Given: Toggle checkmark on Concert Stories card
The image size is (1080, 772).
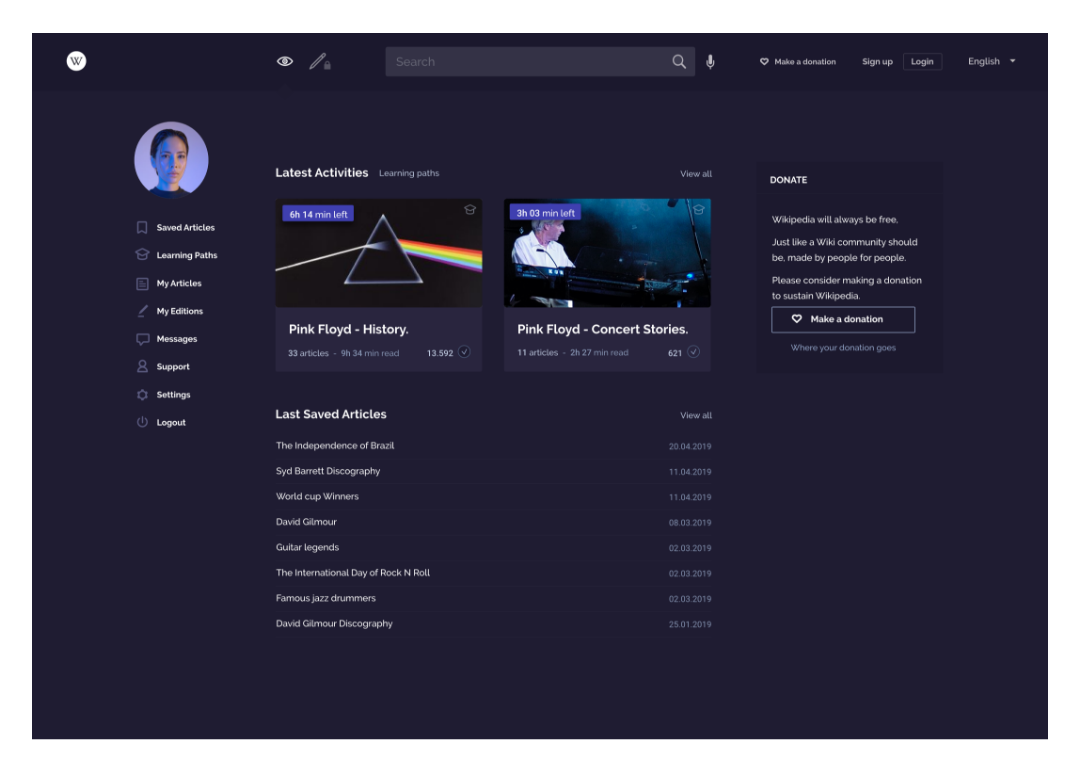Looking at the screenshot, I should coord(694,352).
